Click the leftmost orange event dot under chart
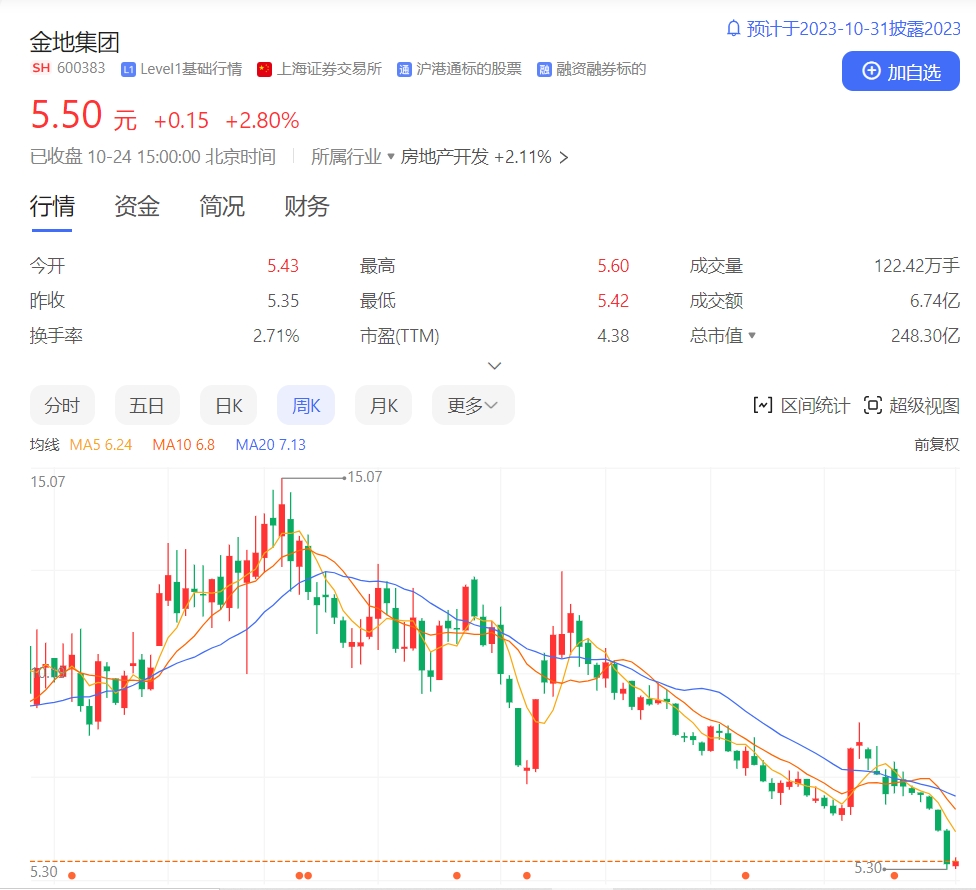The image size is (976, 890). coord(72,876)
